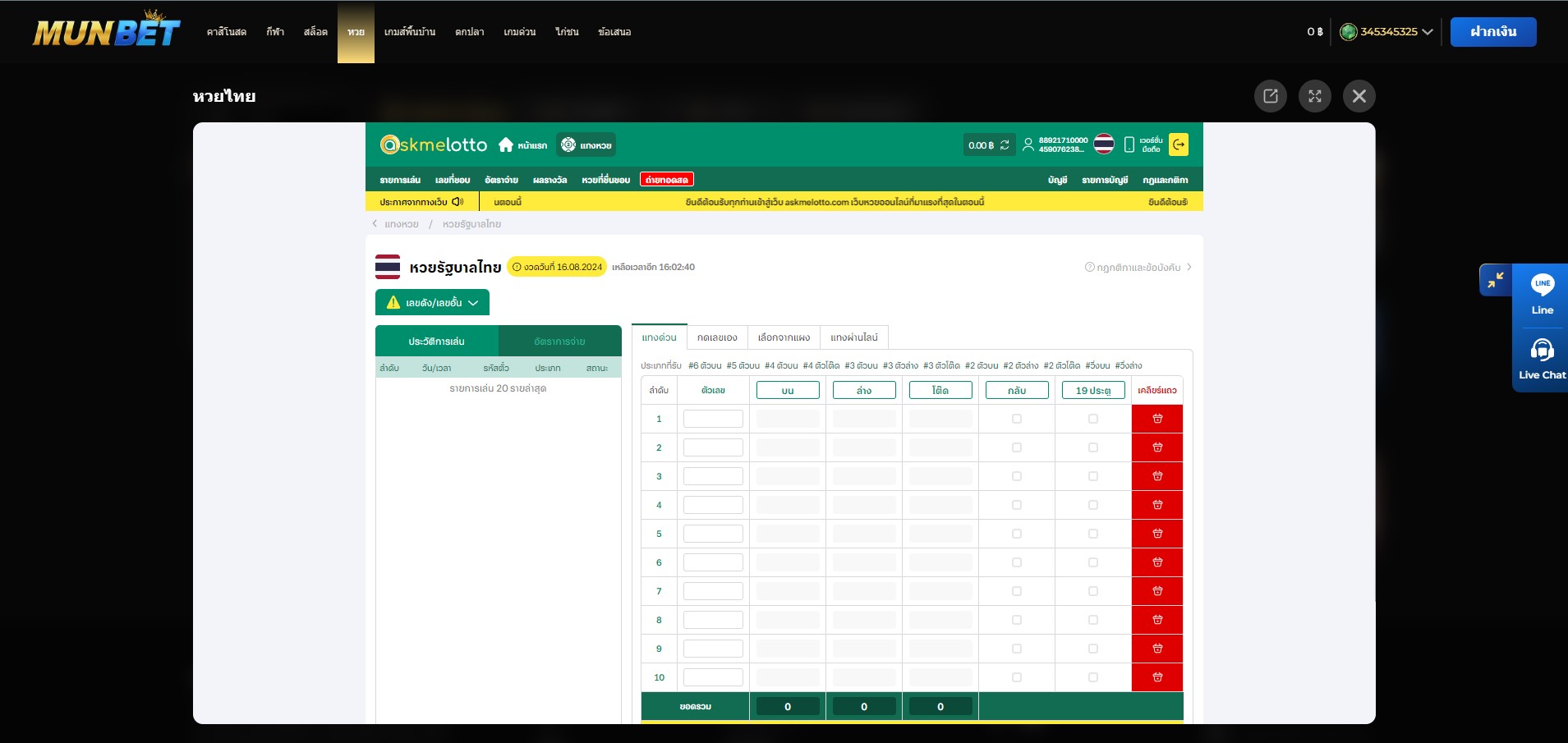
Task: Open the game in a new window icon
Action: click(1270, 96)
